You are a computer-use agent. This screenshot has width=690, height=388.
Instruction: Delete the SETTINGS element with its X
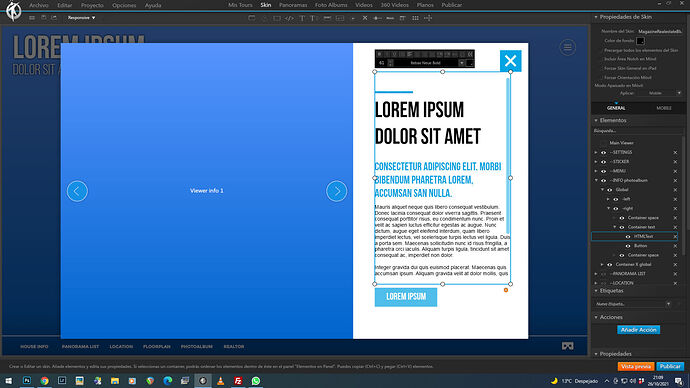tap(675, 153)
